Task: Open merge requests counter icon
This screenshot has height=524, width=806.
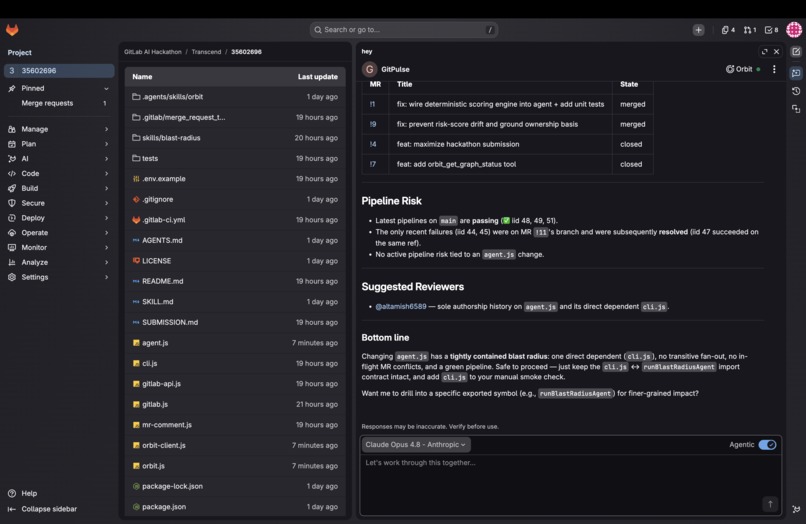Action: pos(749,30)
